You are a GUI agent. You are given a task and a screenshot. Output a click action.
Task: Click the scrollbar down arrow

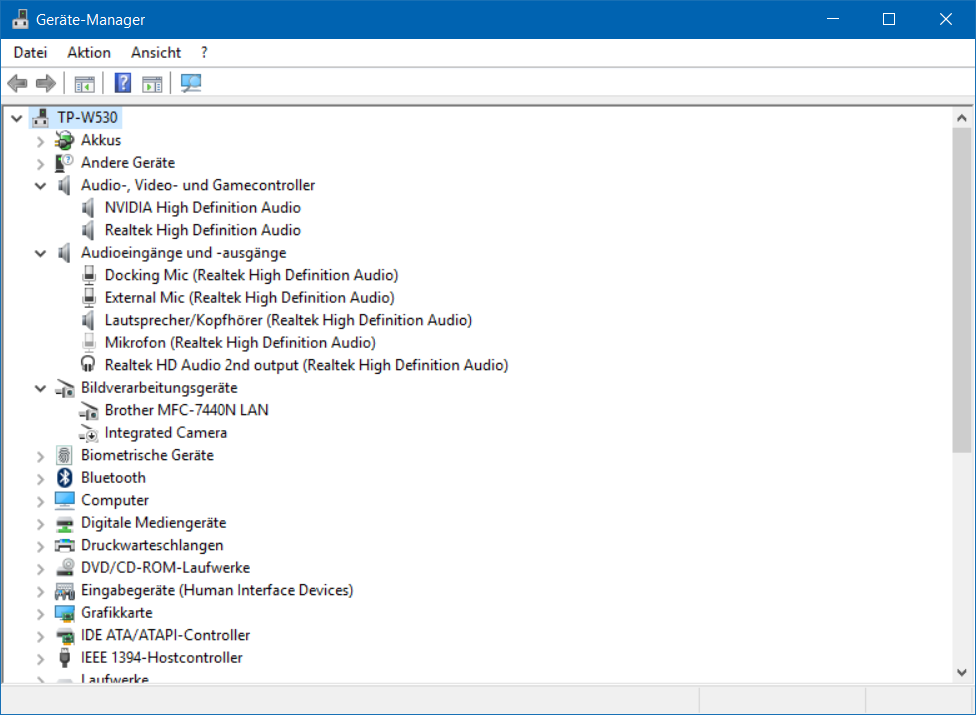(962, 672)
